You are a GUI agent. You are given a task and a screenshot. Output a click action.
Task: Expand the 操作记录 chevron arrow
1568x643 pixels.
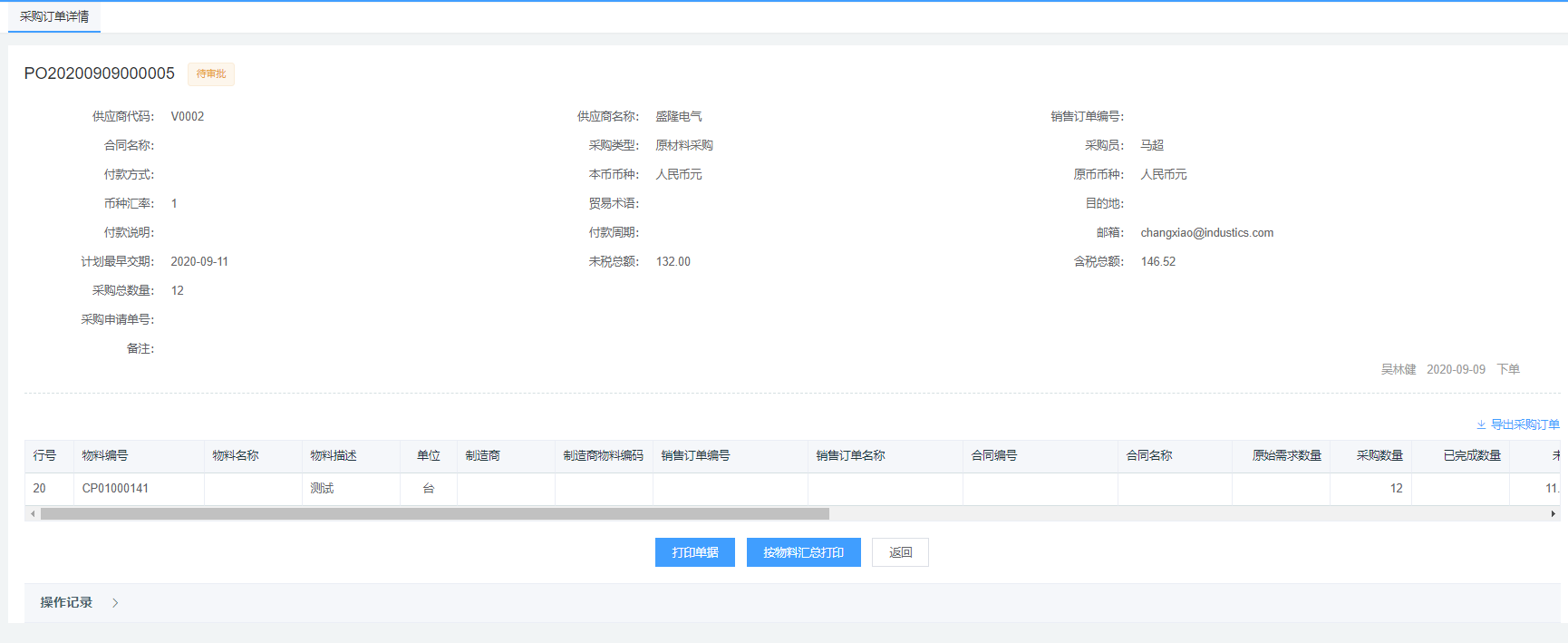coord(115,603)
